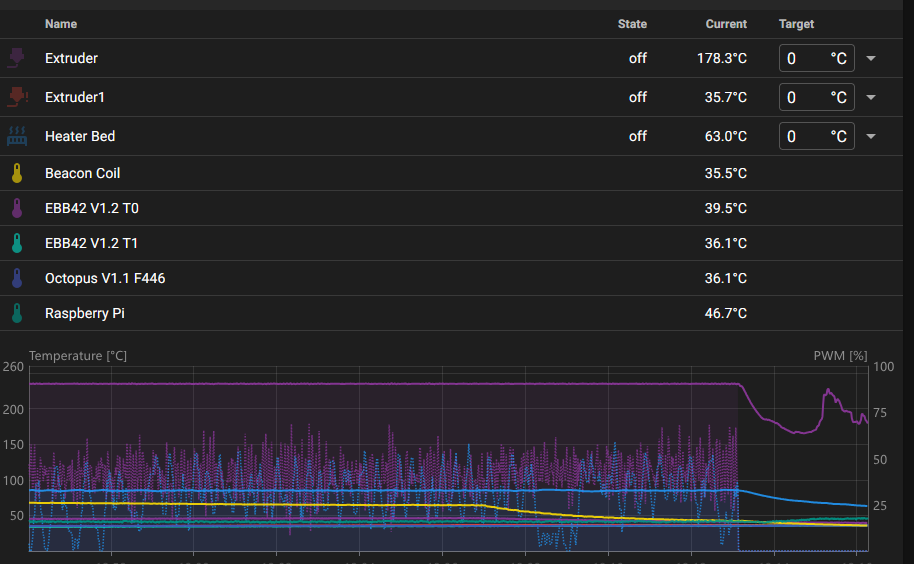Click the Extruder off state
Screen dimensions: 914x564
638,58
